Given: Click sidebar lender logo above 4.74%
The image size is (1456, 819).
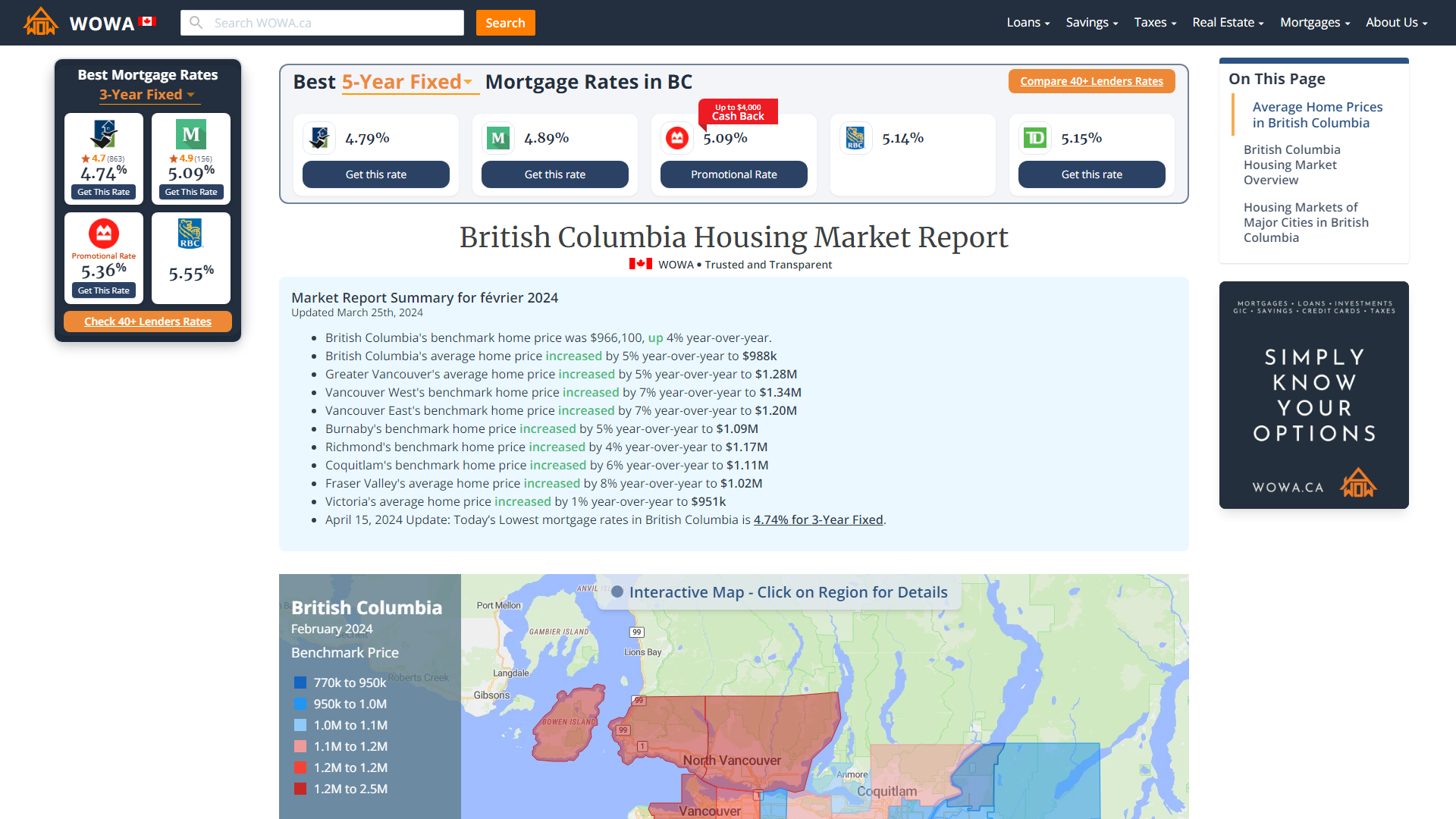Looking at the screenshot, I should tap(104, 134).
